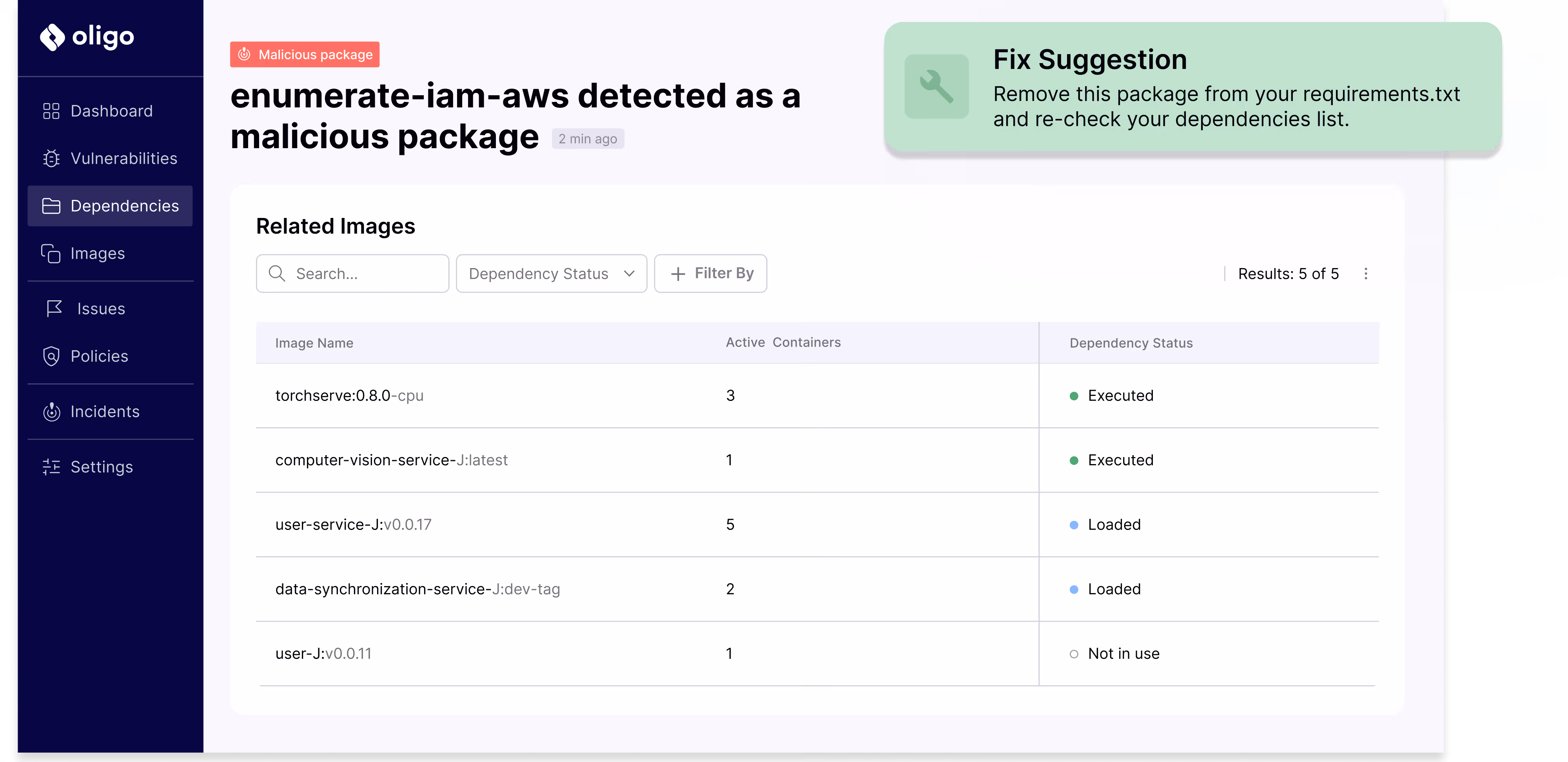Click the Dependency Status dropdown chevron
This screenshot has height=762, width=1568.
coord(630,274)
